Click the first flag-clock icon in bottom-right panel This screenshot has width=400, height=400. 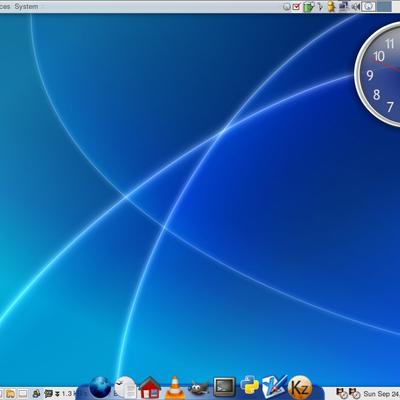(x=342, y=394)
